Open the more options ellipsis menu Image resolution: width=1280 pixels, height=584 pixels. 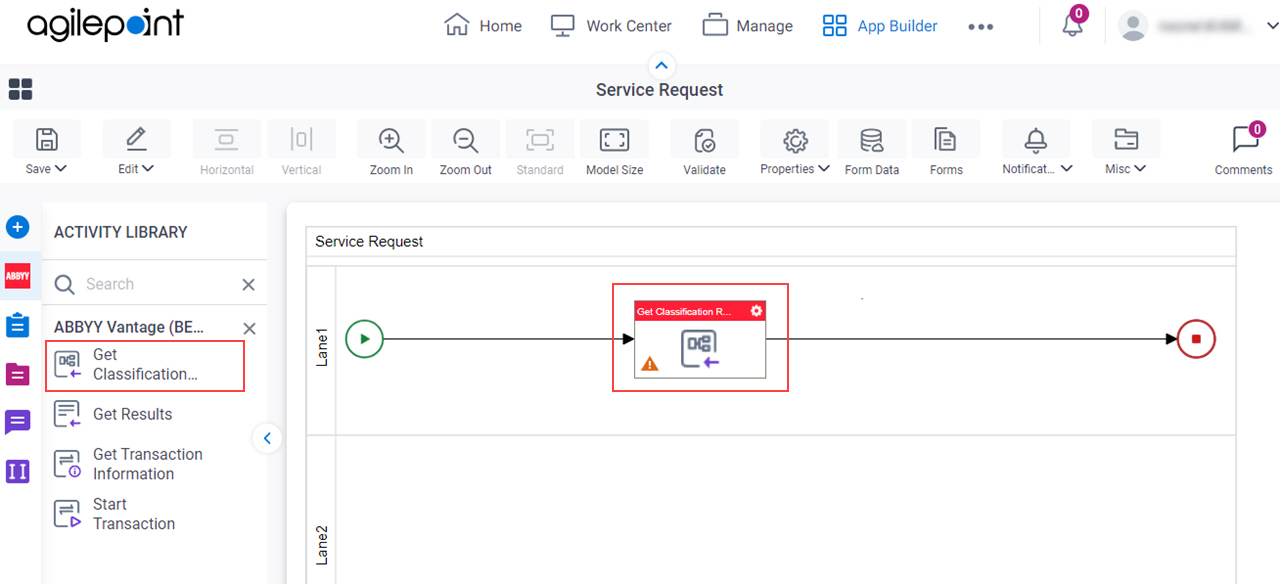click(x=981, y=27)
